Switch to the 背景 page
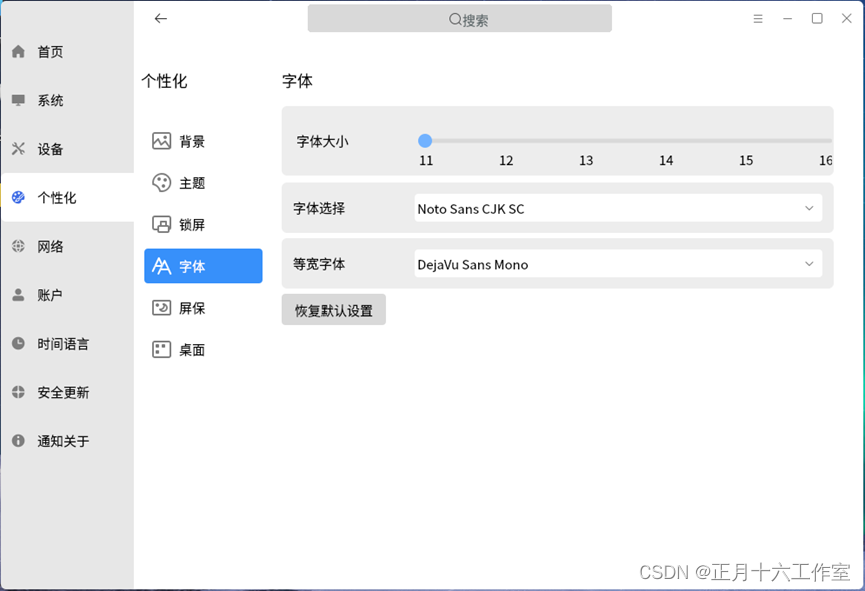The height and width of the screenshot is (591, 865). pos(203,141)
